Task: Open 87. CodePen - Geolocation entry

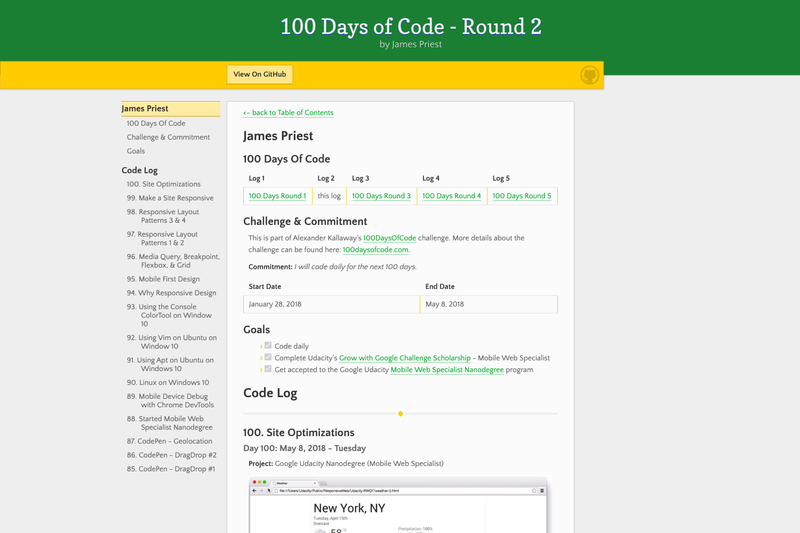Action: (169, 441)
